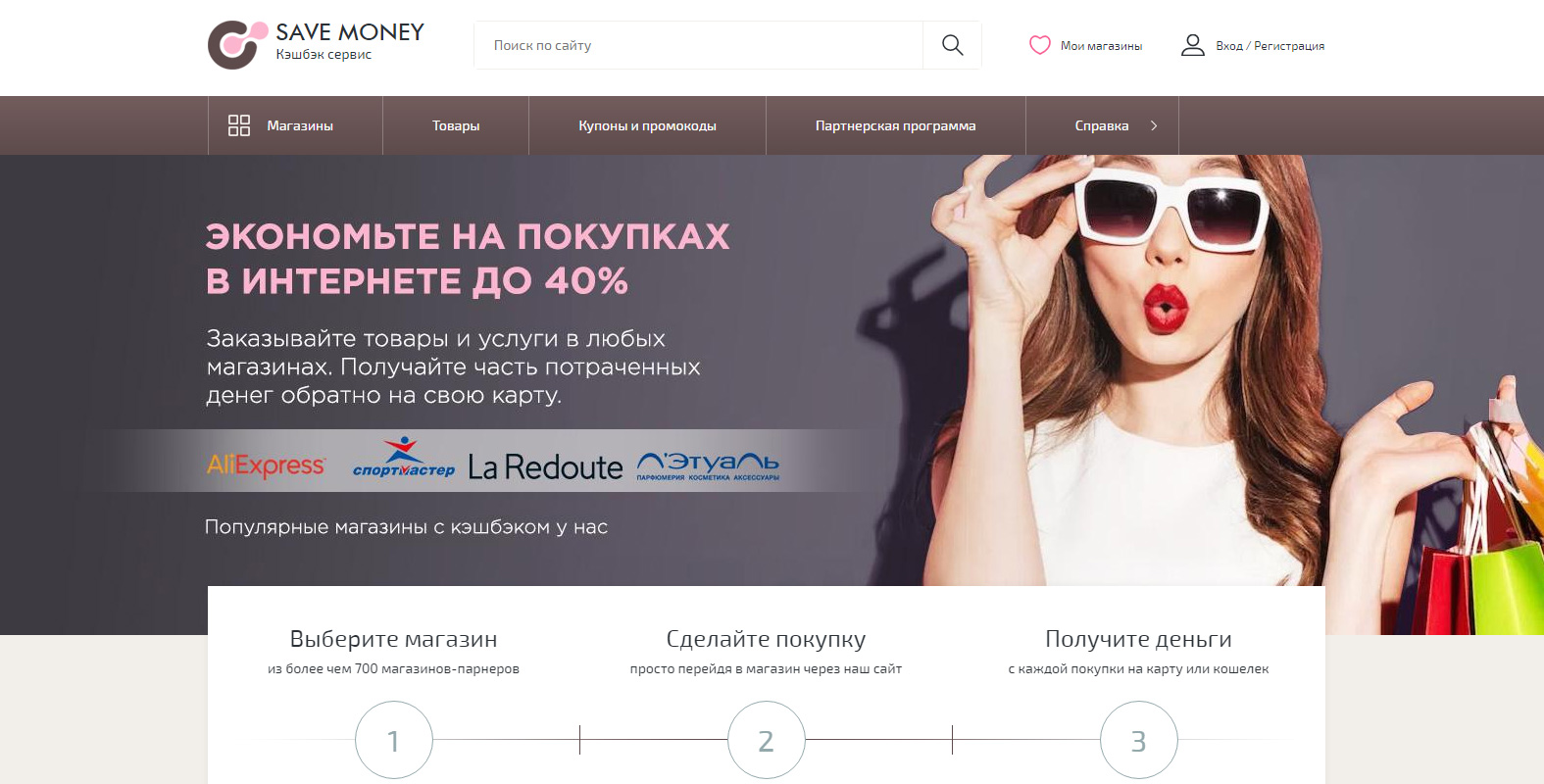Open the AliExpress store logo
The width and height of the screenshot is (1544, 784).
point(266,465)
